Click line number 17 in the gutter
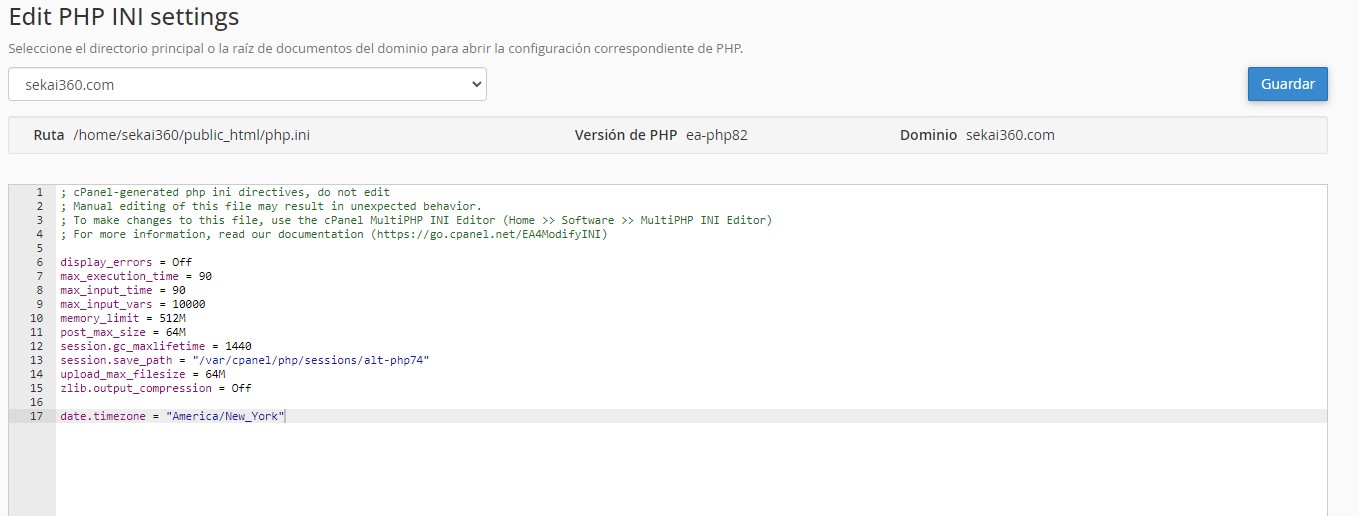This screenshot has height=516, width=1359. tap(37, 416)
